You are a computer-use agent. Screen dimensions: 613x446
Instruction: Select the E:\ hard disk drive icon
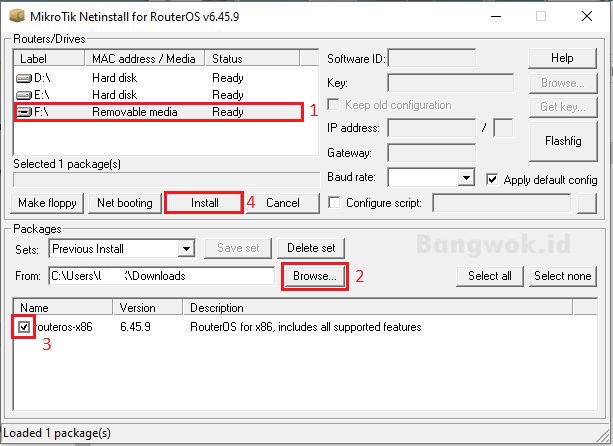[x=24, y=95]
